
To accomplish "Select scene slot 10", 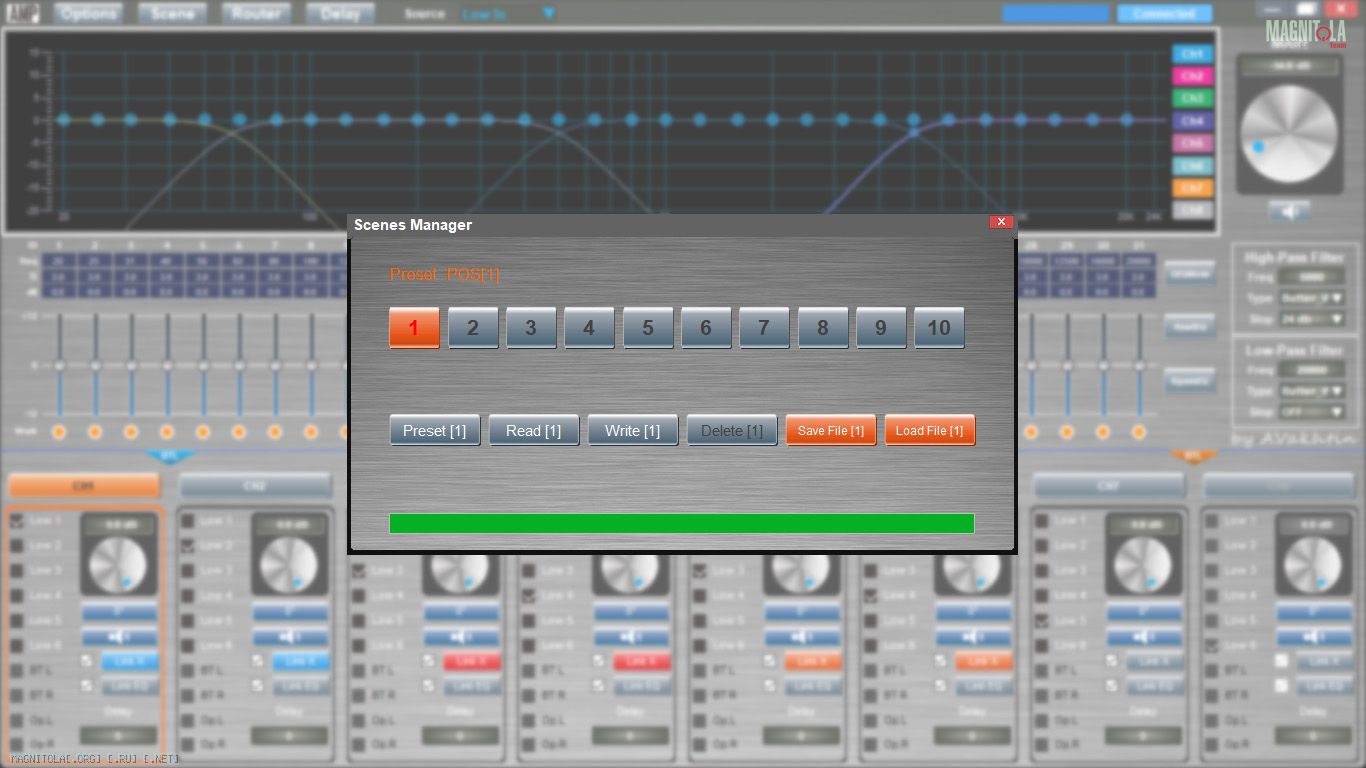I will click(939, 328).
